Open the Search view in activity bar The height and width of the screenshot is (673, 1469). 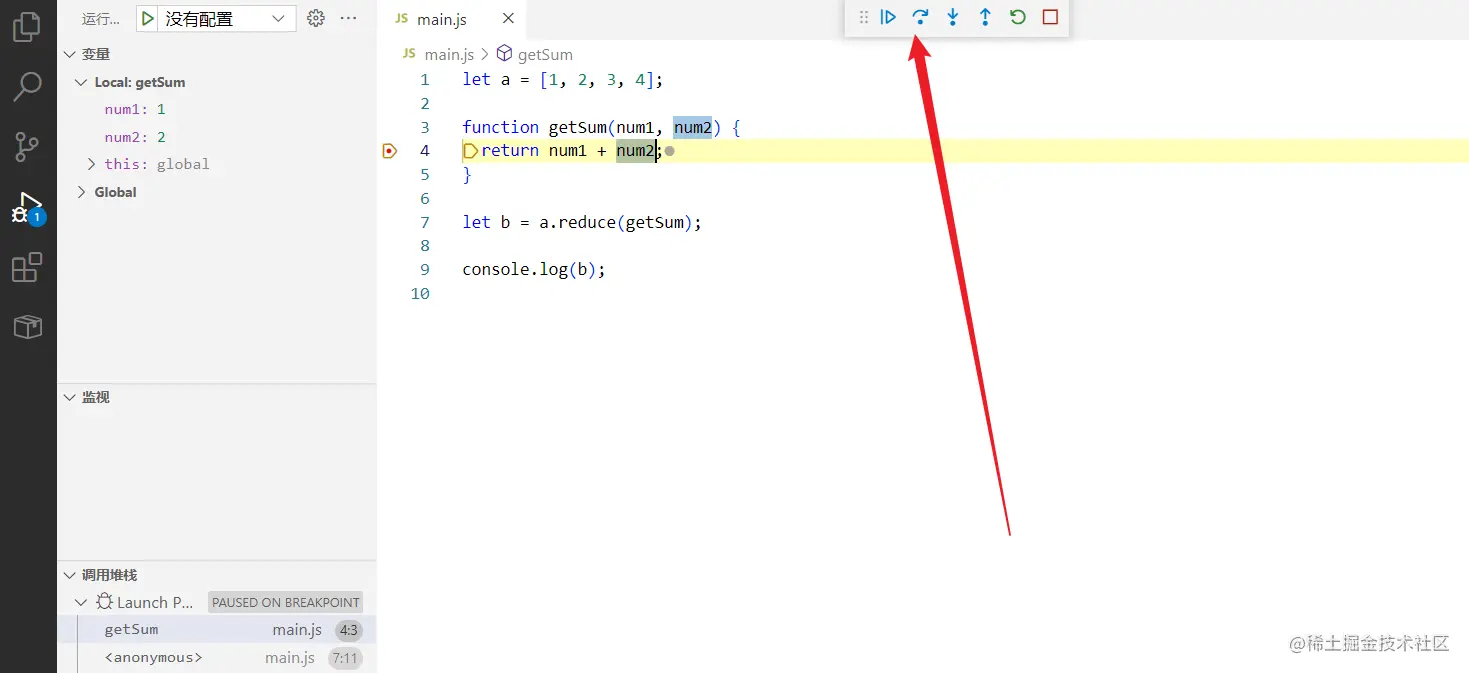[x=27, y=86]
